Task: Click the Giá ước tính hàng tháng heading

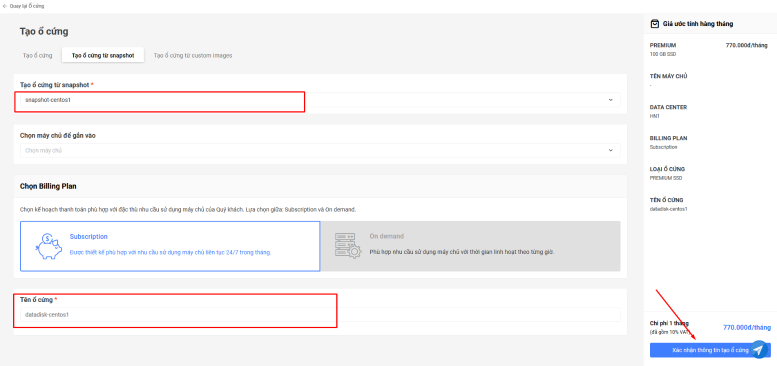Action: click(698, 23)
